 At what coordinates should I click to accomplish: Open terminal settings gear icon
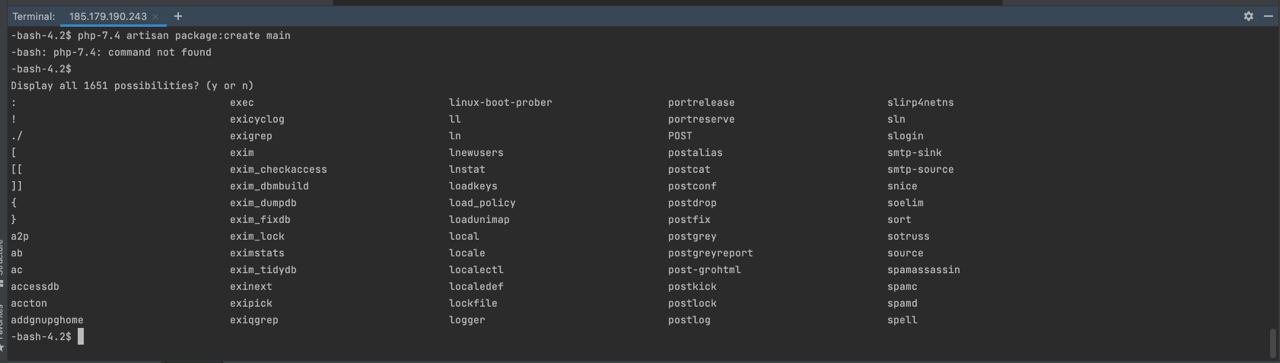point(1248,16)
